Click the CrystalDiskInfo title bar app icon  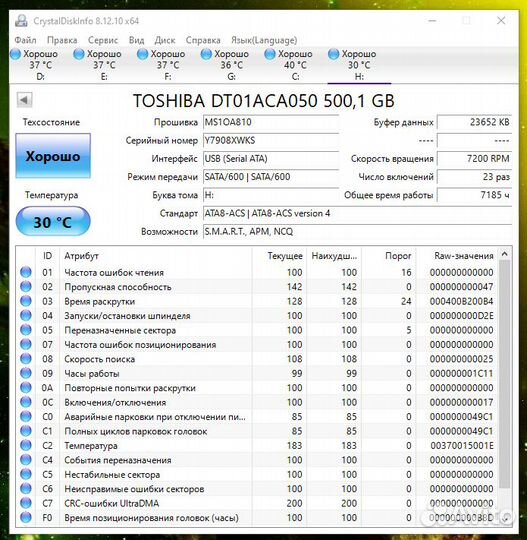(x=21, y=21)
